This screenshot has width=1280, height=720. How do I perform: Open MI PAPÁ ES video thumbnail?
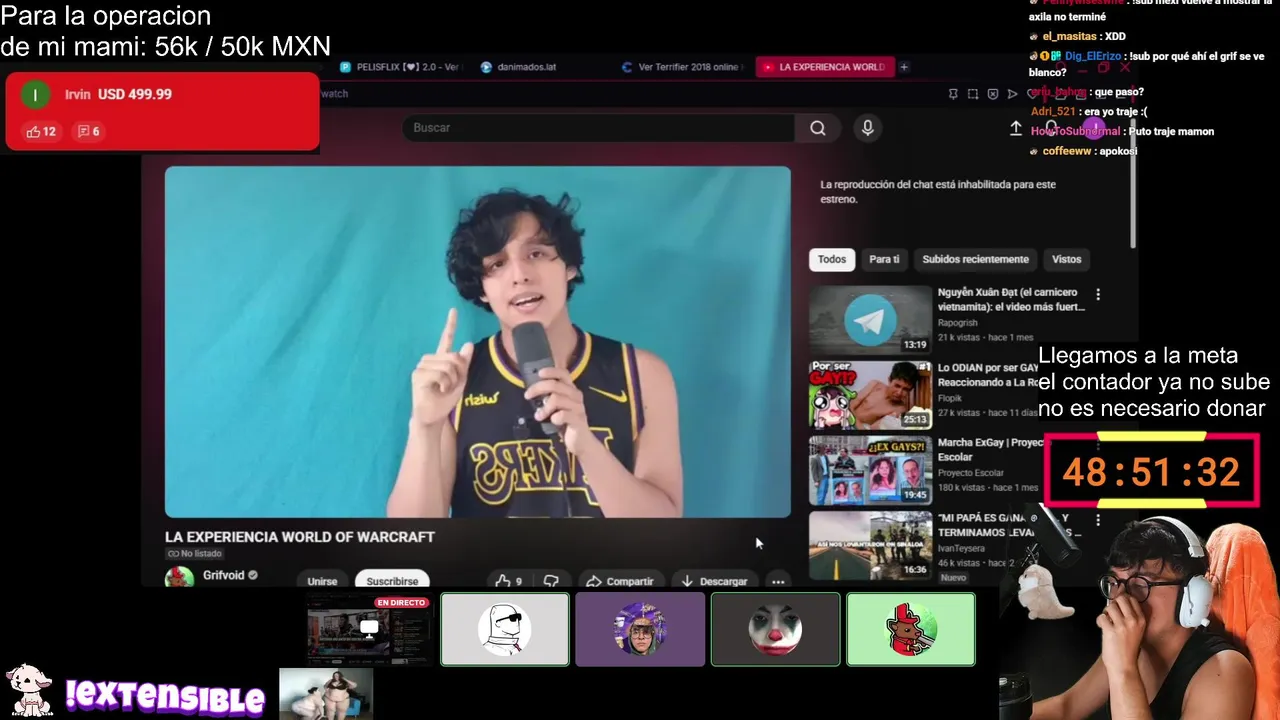point(870,545)
